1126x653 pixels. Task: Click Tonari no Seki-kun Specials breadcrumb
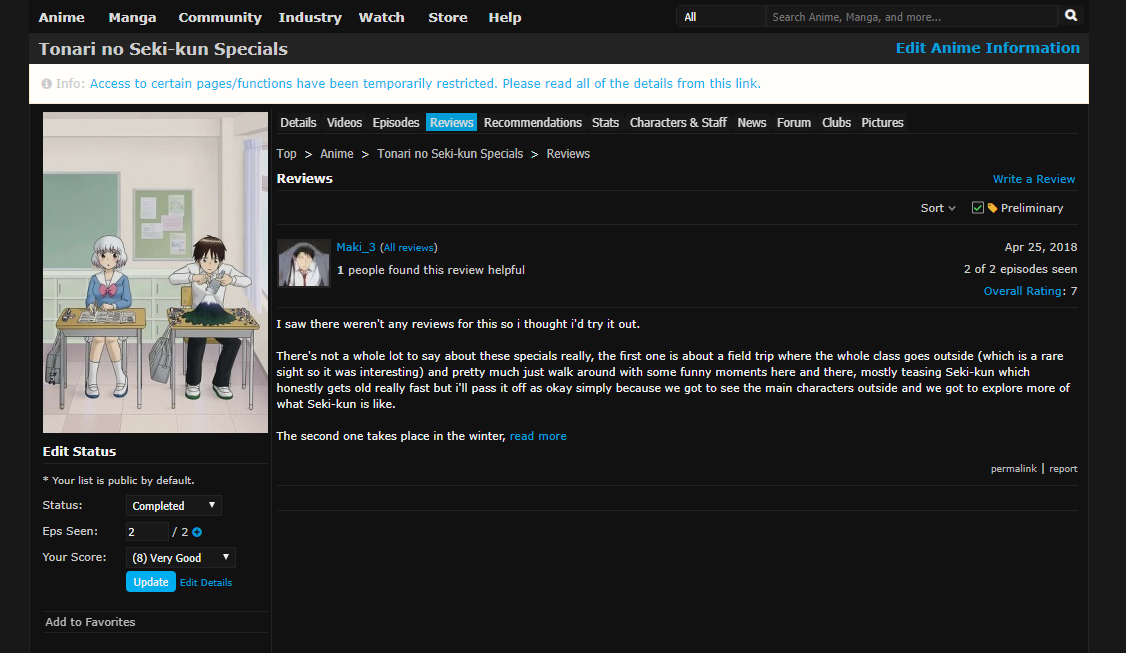click(x=450, y=154)
